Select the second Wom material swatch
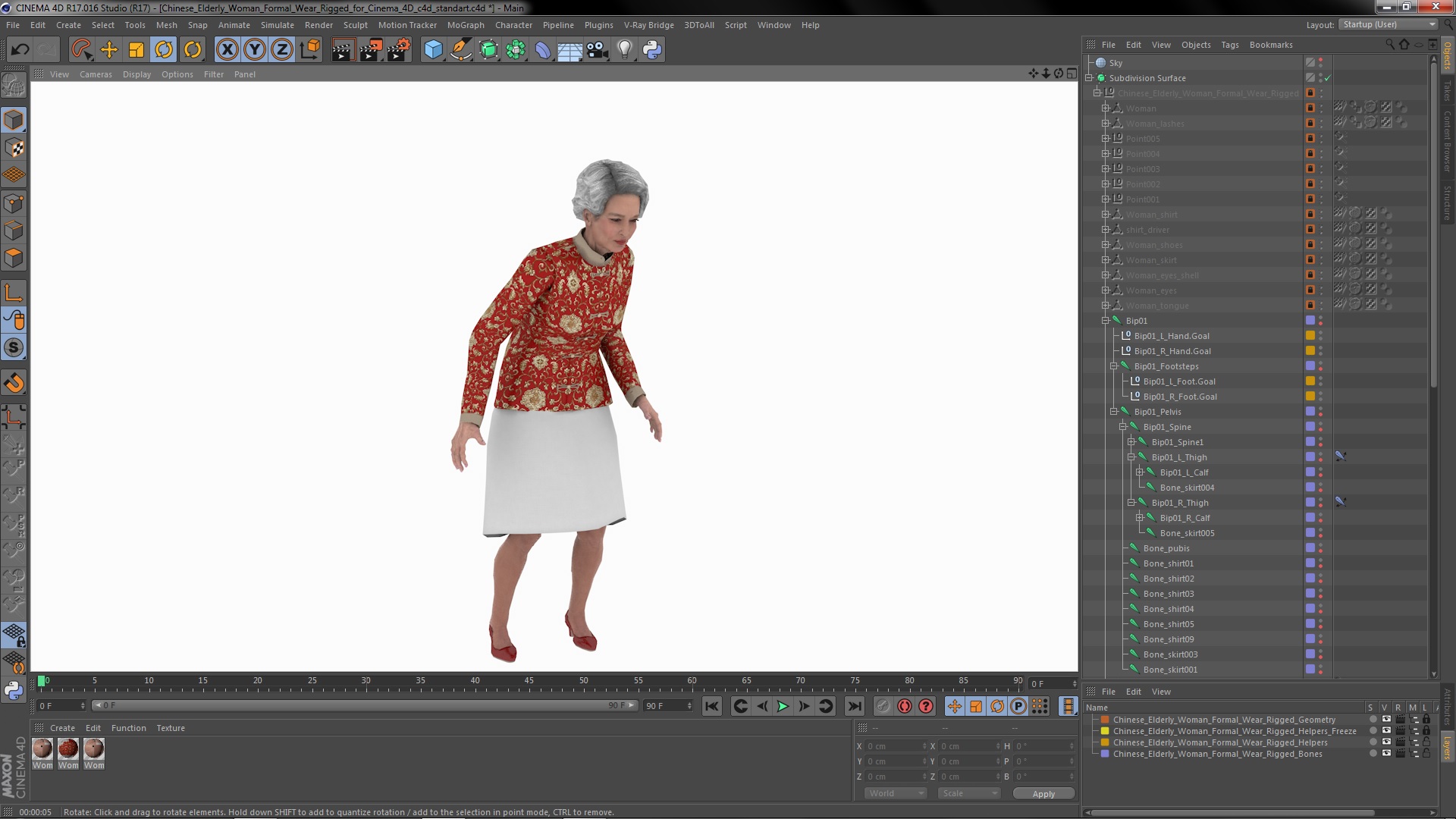Viewport: 1456px width, 819px height. [x=68, y=749]
